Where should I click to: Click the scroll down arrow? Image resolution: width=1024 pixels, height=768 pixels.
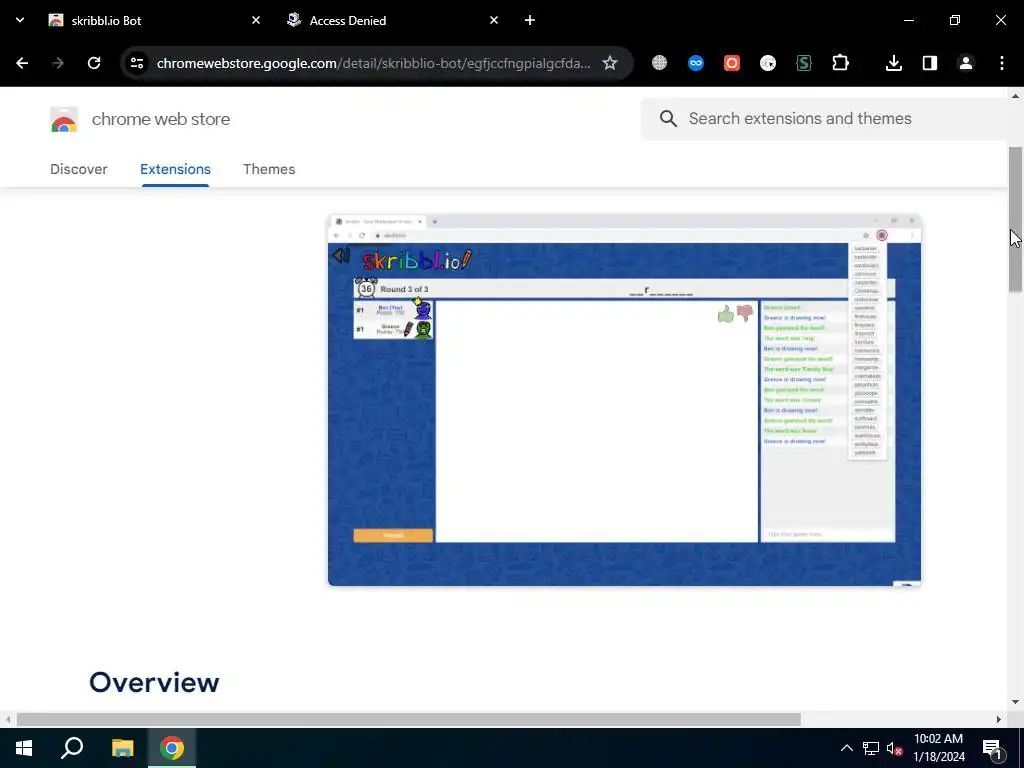tap(1015, 703)
